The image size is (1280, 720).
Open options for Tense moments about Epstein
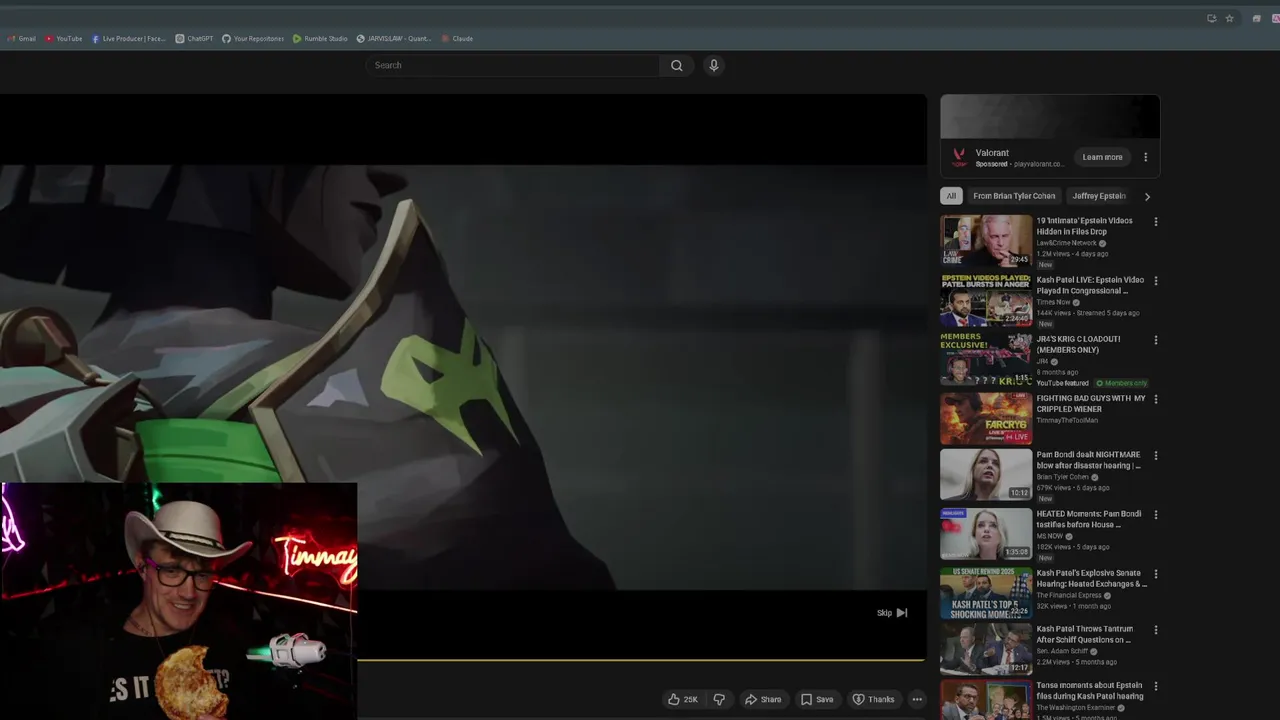1156,686
